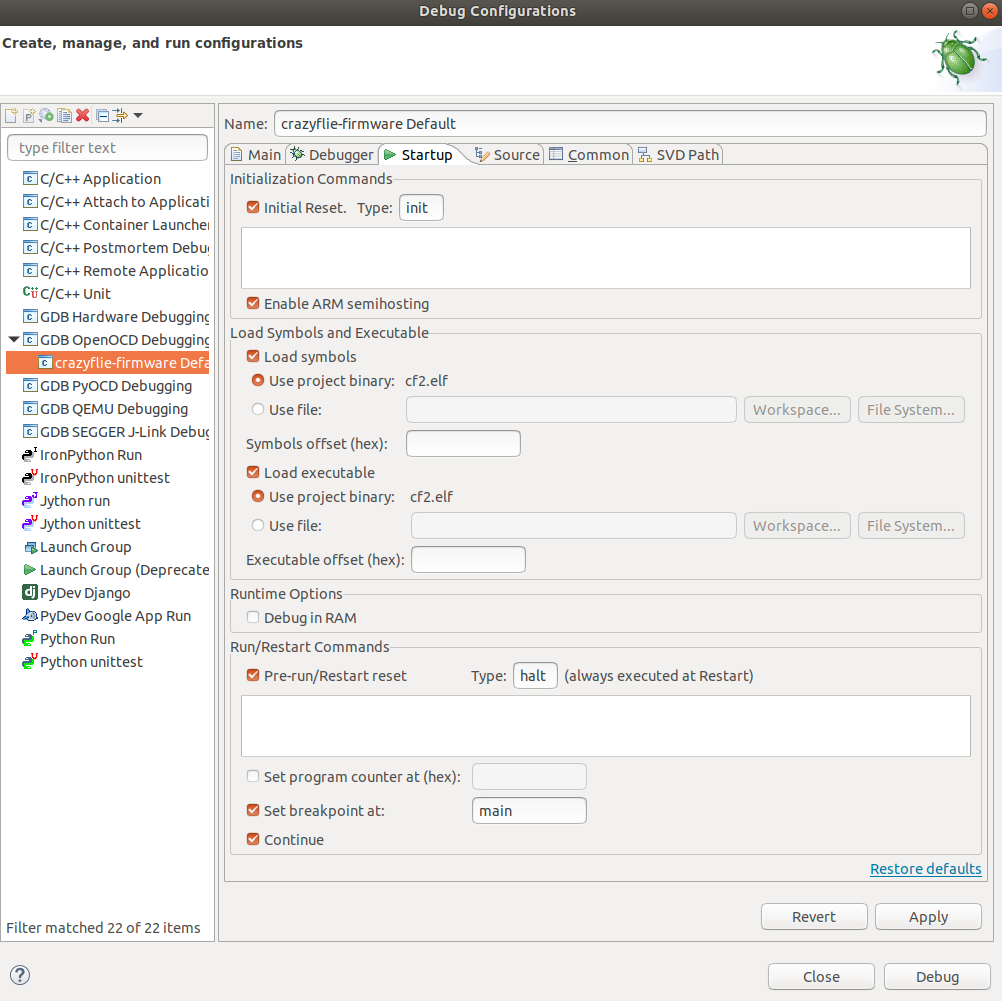Click the New launch configuration icon
Screen dimensions: 1002x1001
point(11,116)
